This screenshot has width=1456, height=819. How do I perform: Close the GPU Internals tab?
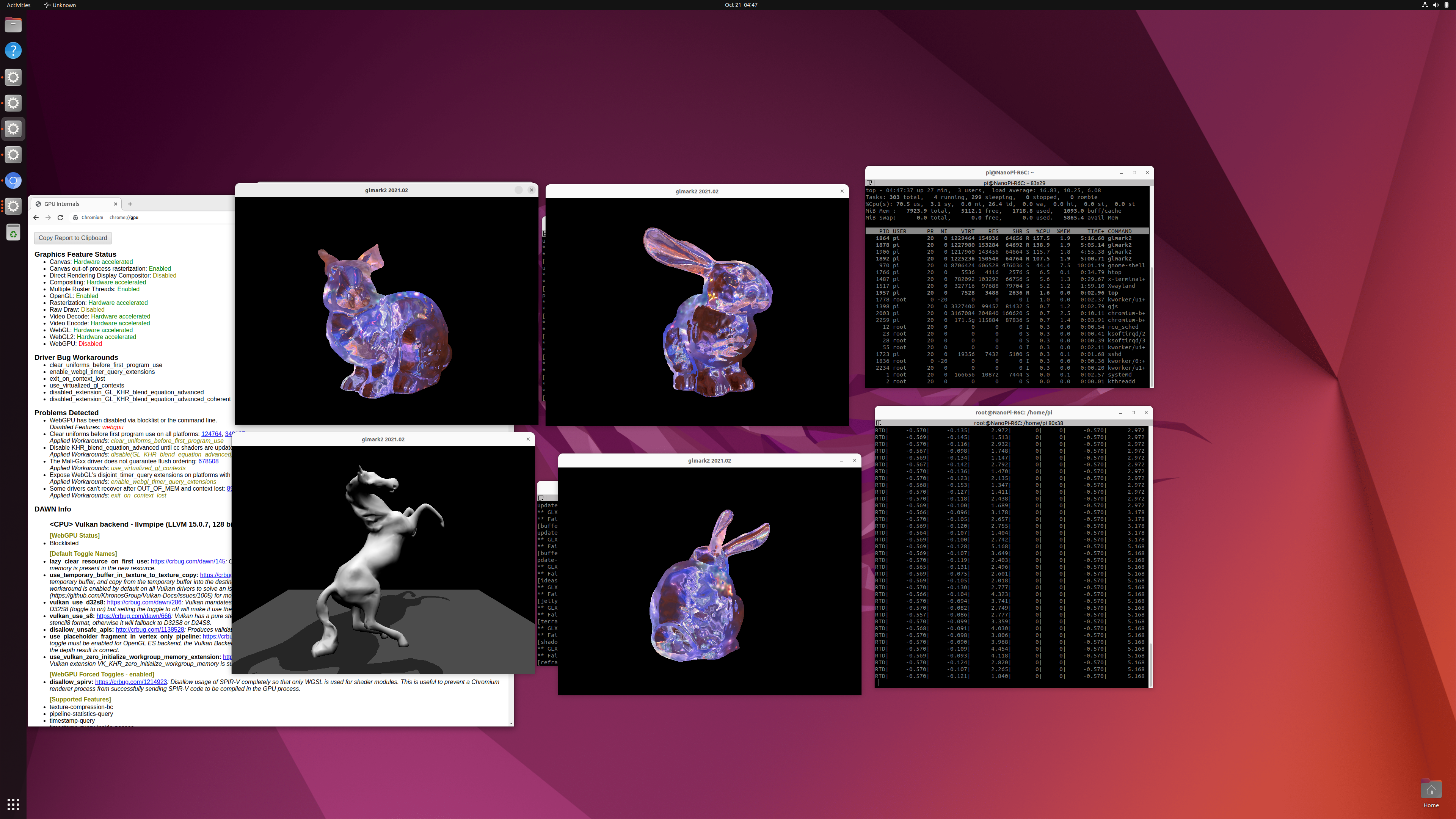(x=116, y=204)
